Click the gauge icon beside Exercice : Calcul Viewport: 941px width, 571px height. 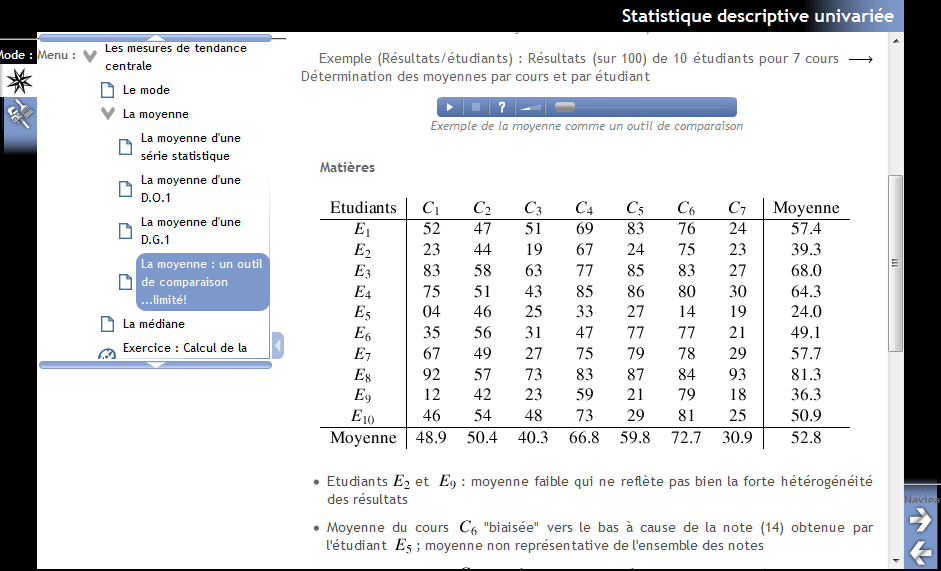[107, 353]
